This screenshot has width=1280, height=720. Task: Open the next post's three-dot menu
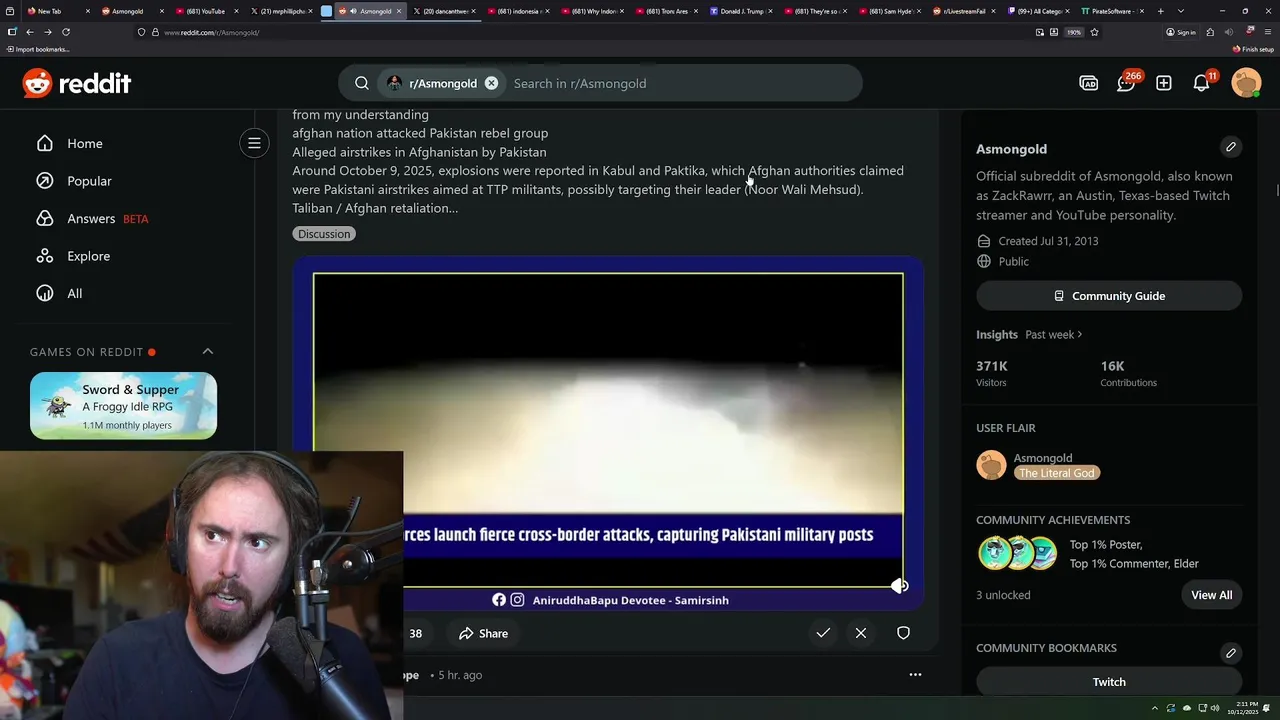(x=915, y=675)
